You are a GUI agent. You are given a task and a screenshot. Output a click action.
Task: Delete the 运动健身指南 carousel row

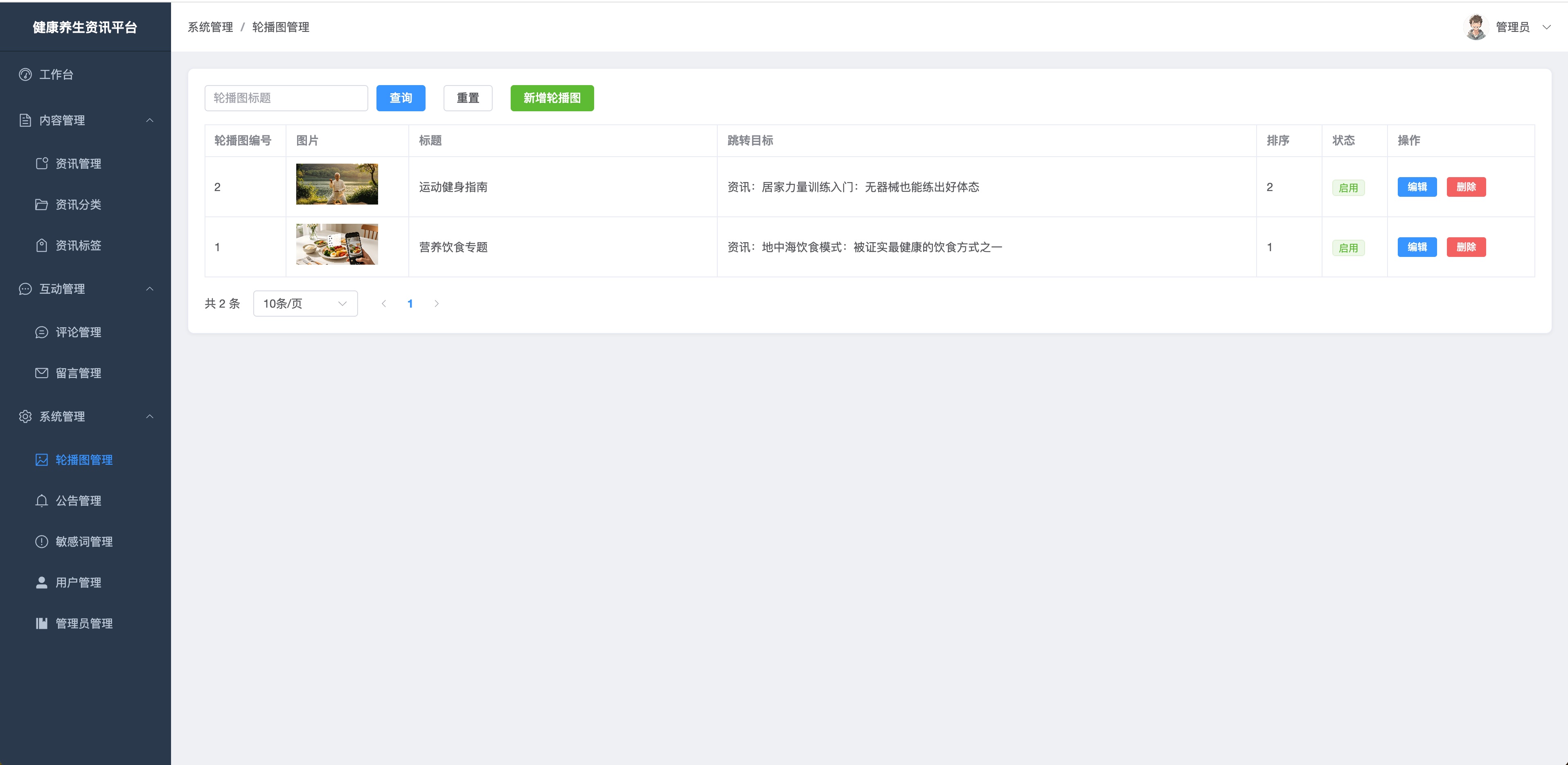pyautogui.click(x=1467, y=187)
